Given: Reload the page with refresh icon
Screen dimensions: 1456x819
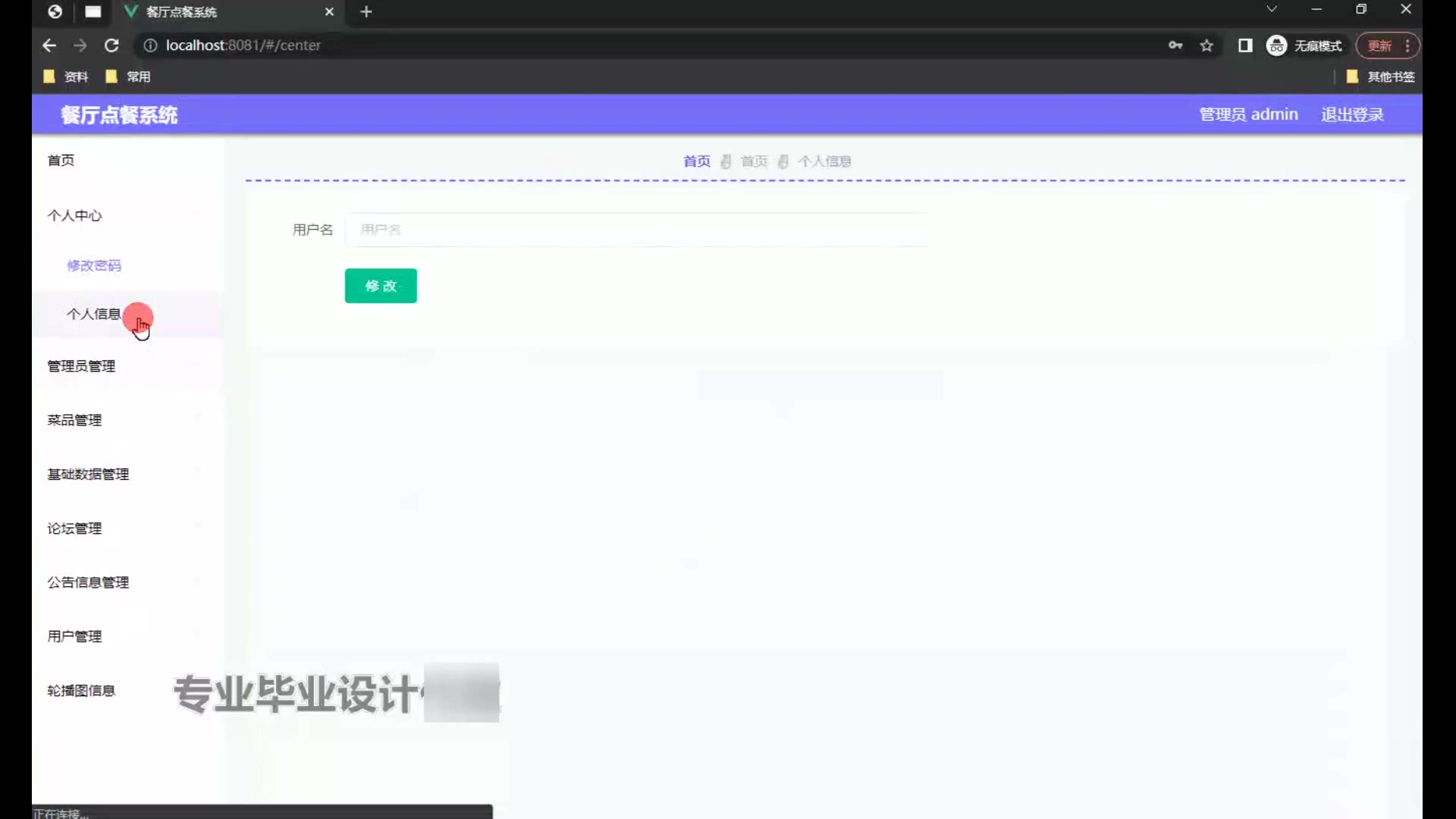Looking at the screenshot, I should 111,45.
